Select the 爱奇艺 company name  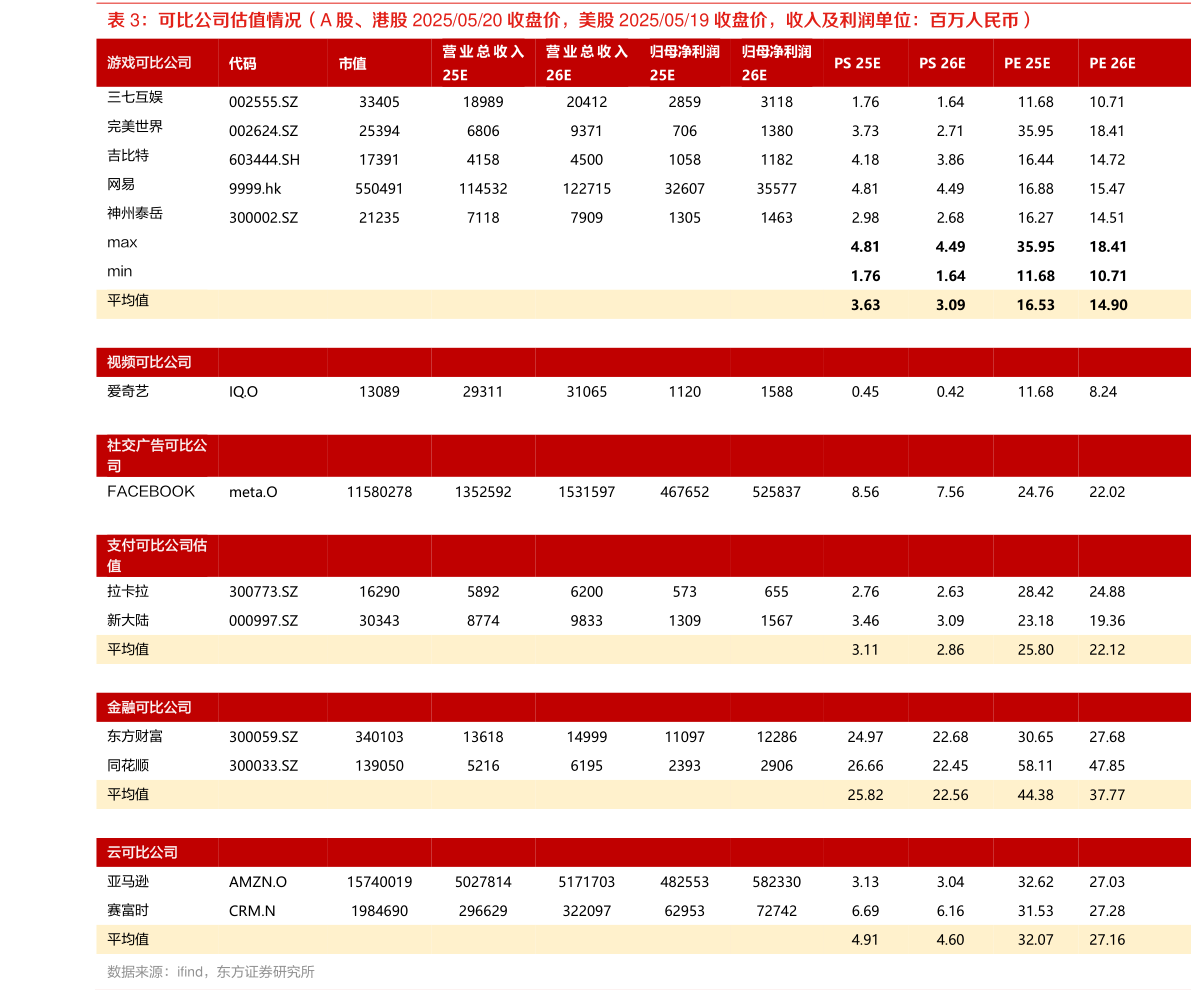pos(128,391)
